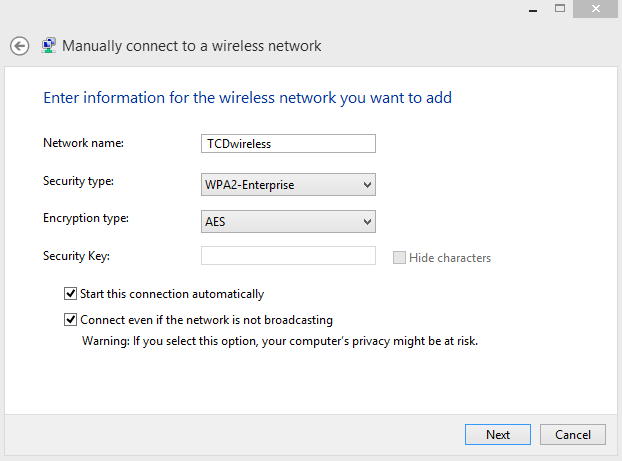Tick the Hide characters checkbox
Viewport: 622px width, 461px height.
click(399, 257)
